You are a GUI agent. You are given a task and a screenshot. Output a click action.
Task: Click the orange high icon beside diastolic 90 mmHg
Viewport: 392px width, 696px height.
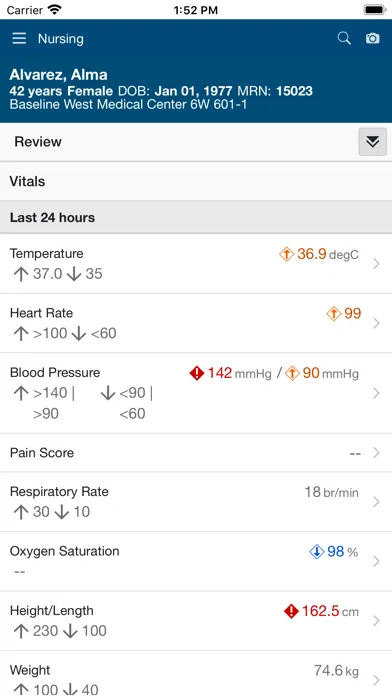tap(292, 373)
